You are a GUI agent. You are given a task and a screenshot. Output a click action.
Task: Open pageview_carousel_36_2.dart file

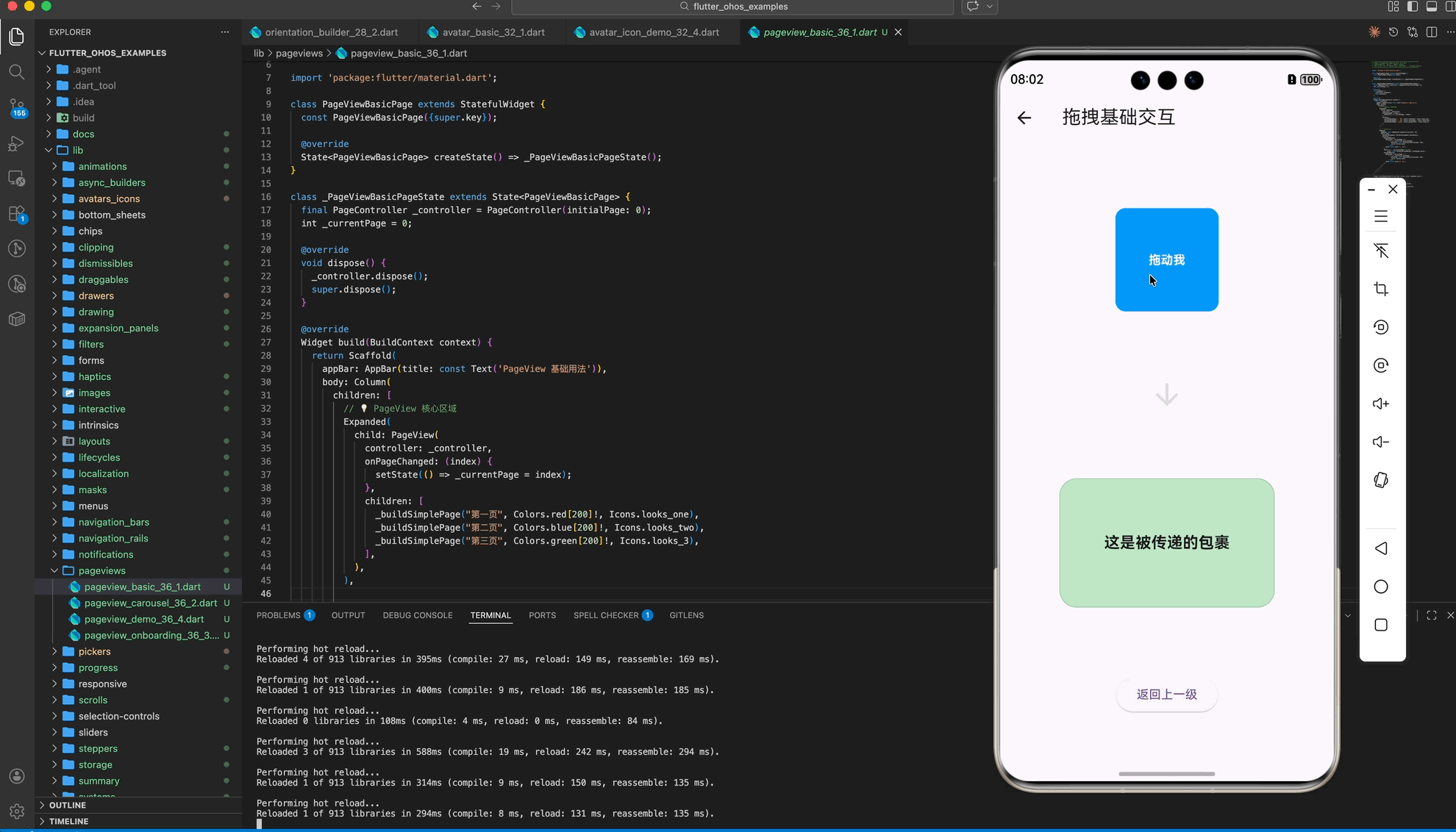tap(150, 603)
